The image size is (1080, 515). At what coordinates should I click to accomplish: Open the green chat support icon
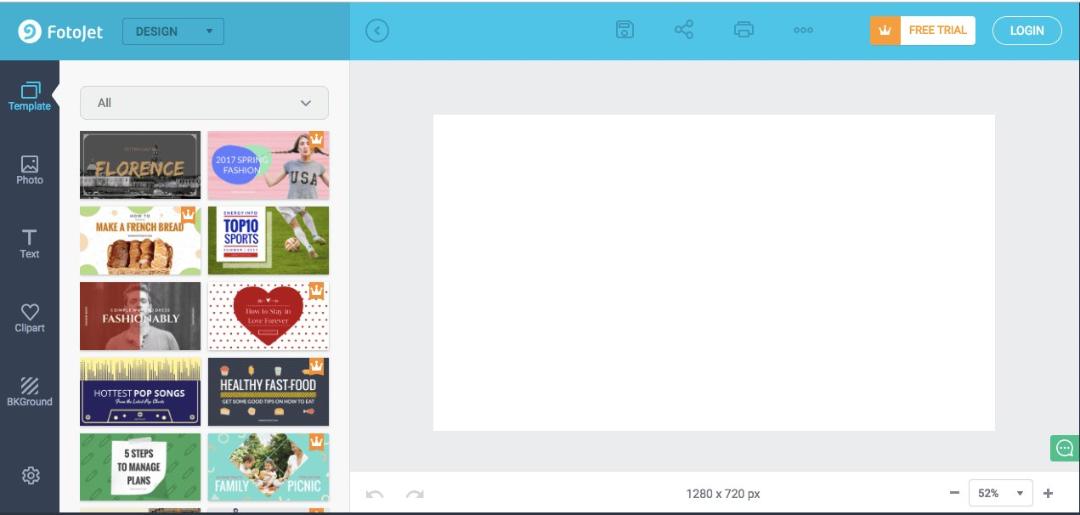(1065, 448)
